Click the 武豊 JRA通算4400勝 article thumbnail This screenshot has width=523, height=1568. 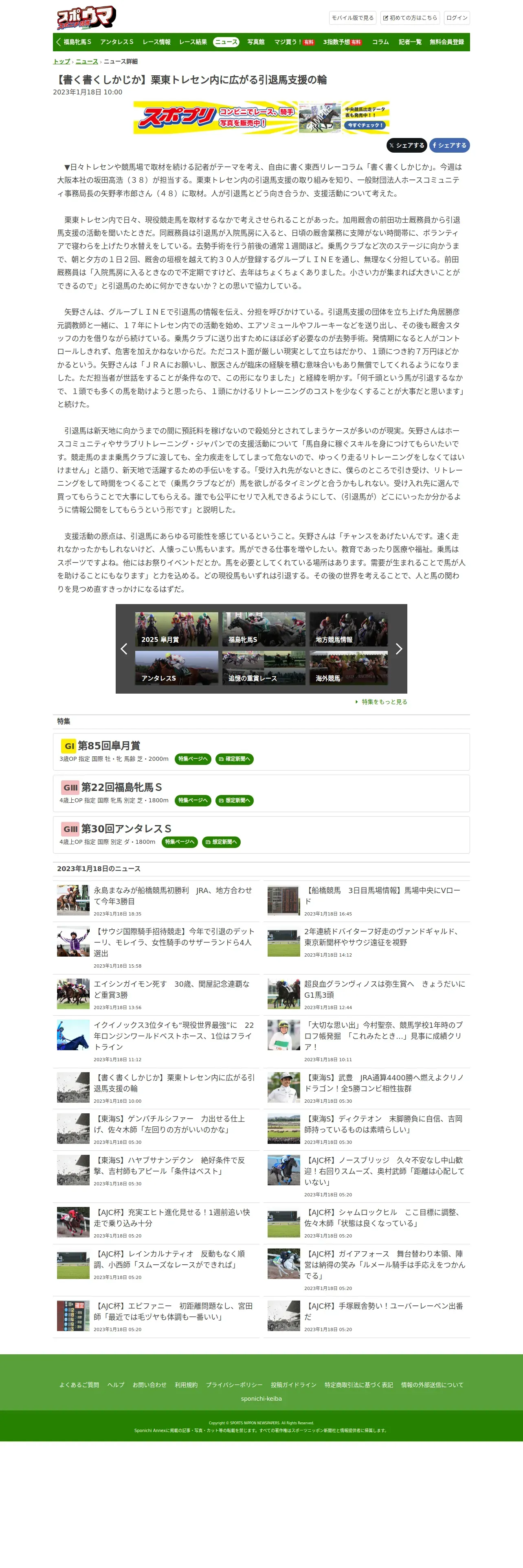click(284, 1087)
